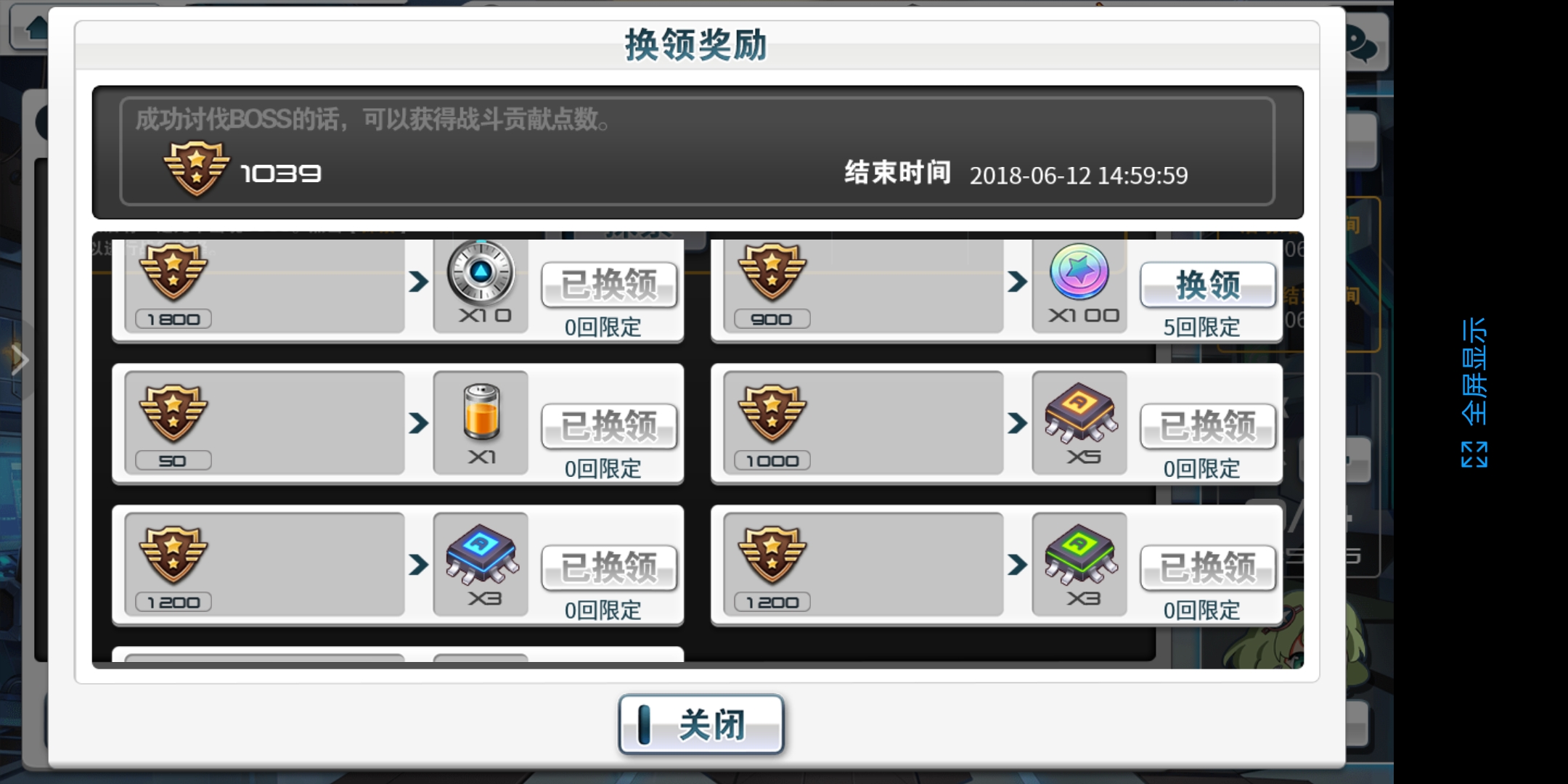
Task: Close the reward dialog with 关闭
Action: click(701, 724)
